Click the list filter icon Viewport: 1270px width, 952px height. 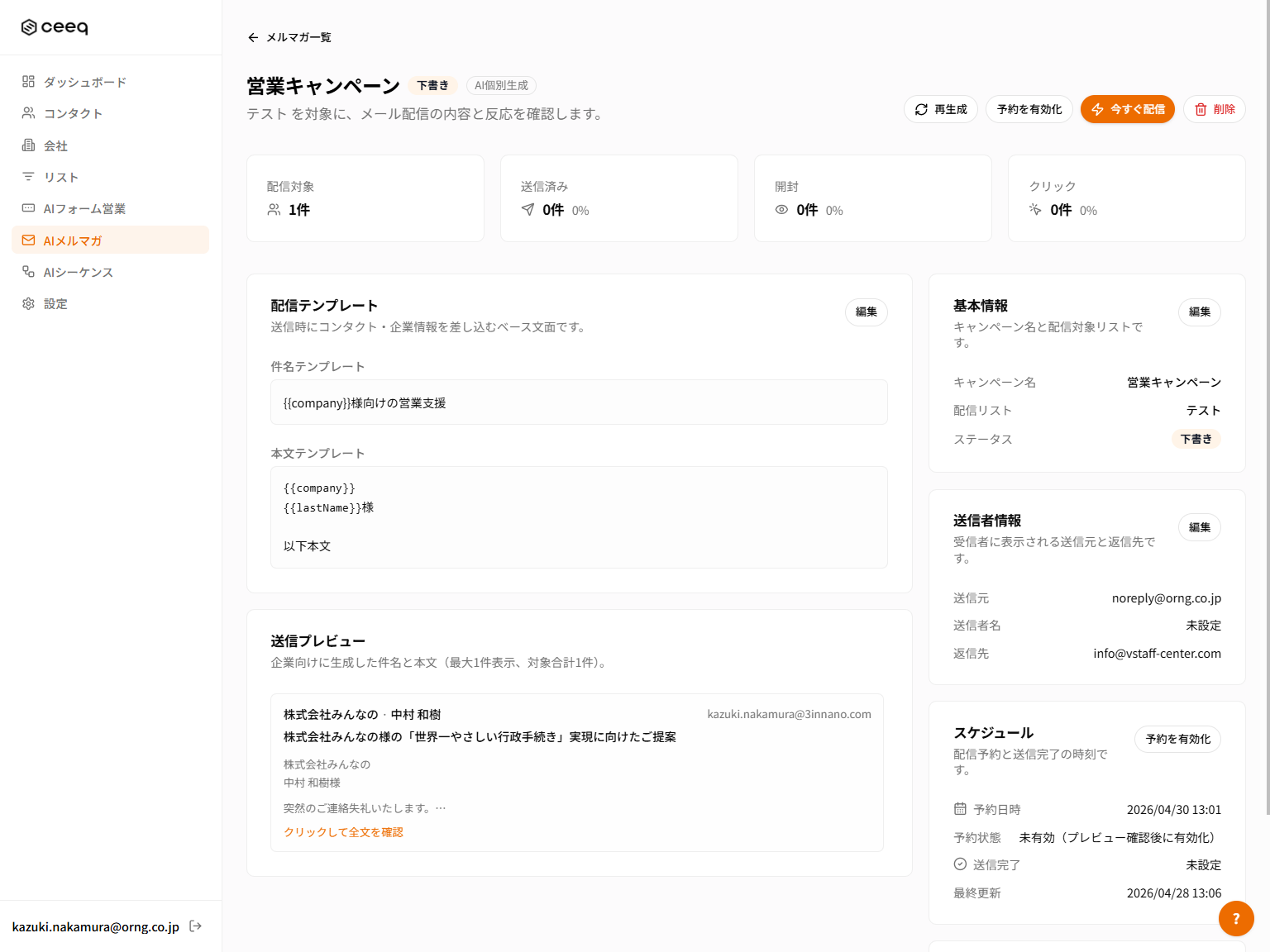point(28,177)
